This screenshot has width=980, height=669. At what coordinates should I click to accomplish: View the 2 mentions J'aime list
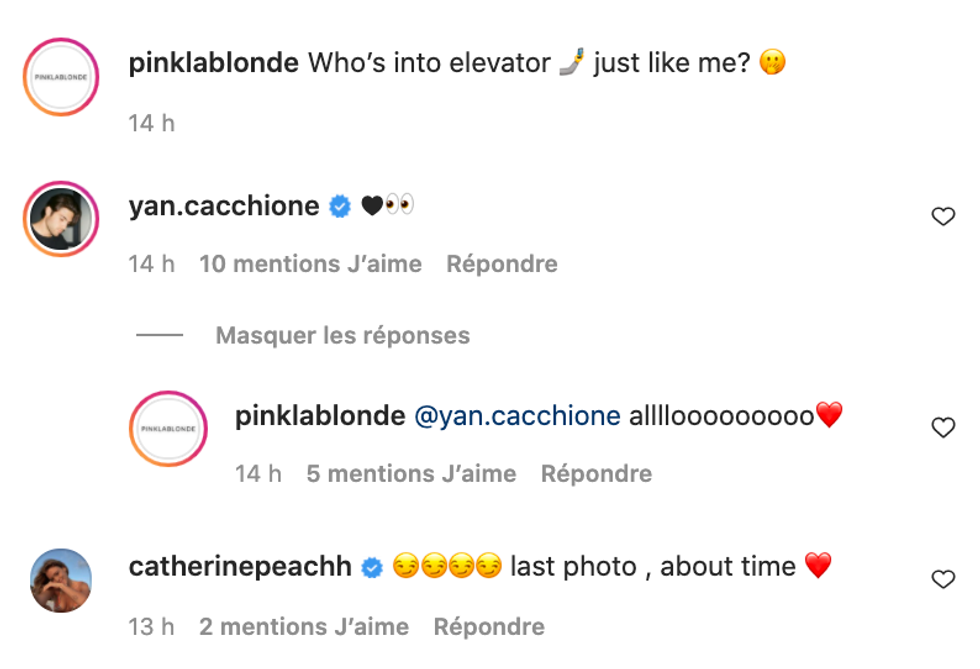304,627
